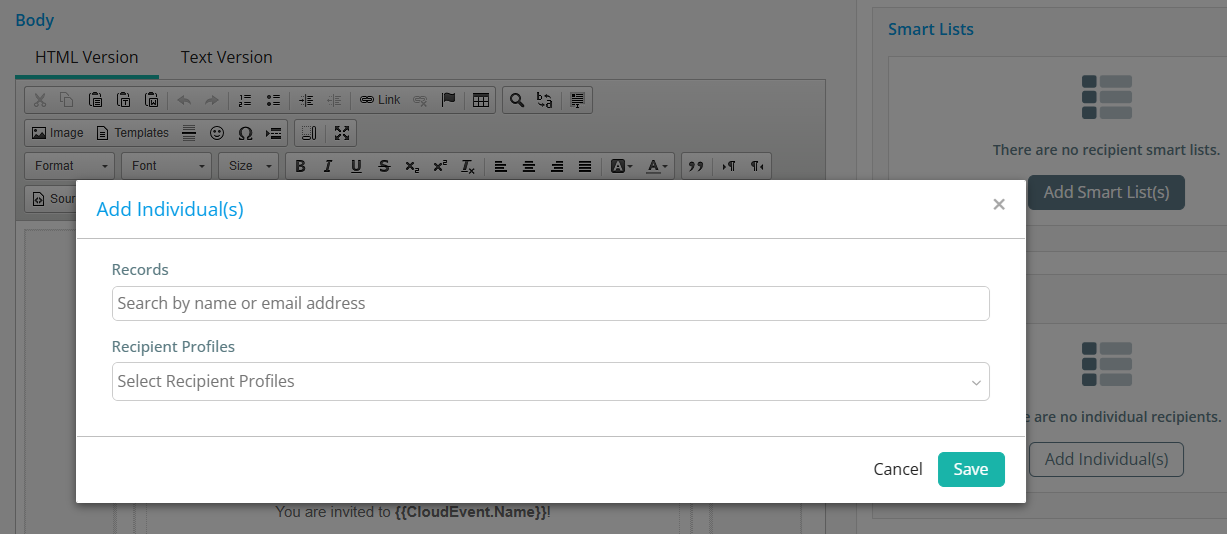This screenshot has width=1227, height=534.
Task: Click the Save button in the dialog
Action: tap(970, 469)
